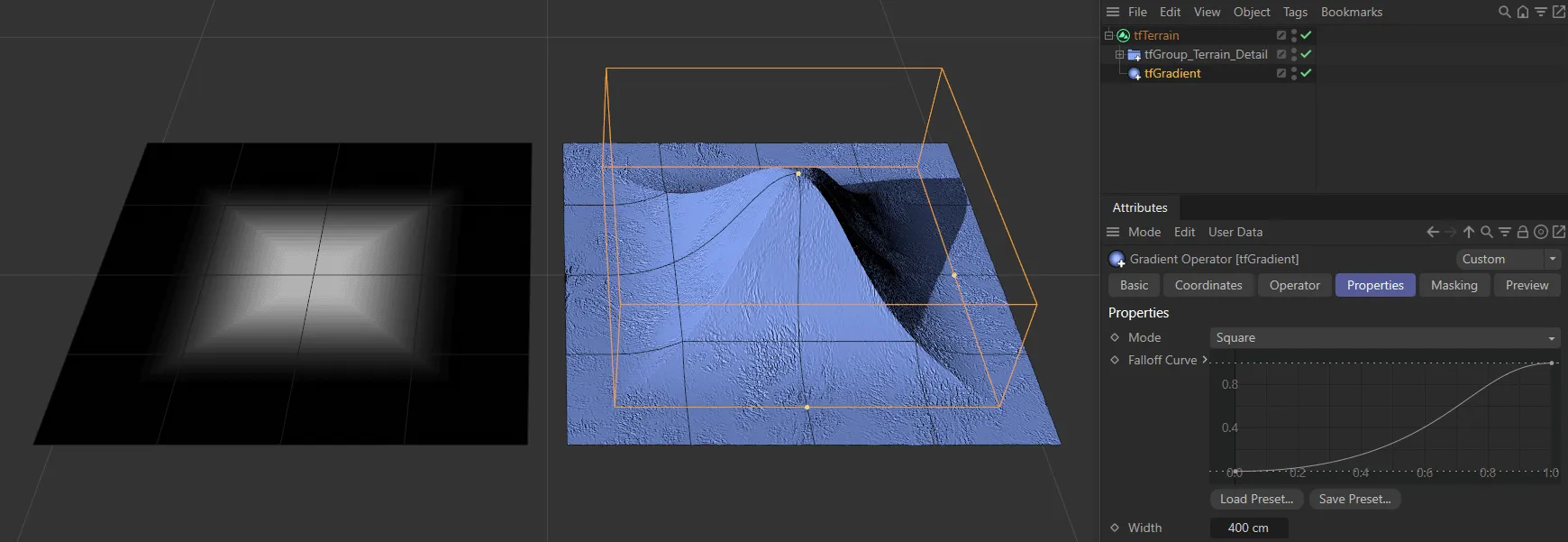The width and height of the screenshot is (1568, 542).
Task: Click the tfTerrain object icon
Action: (x=1124, y=35)
